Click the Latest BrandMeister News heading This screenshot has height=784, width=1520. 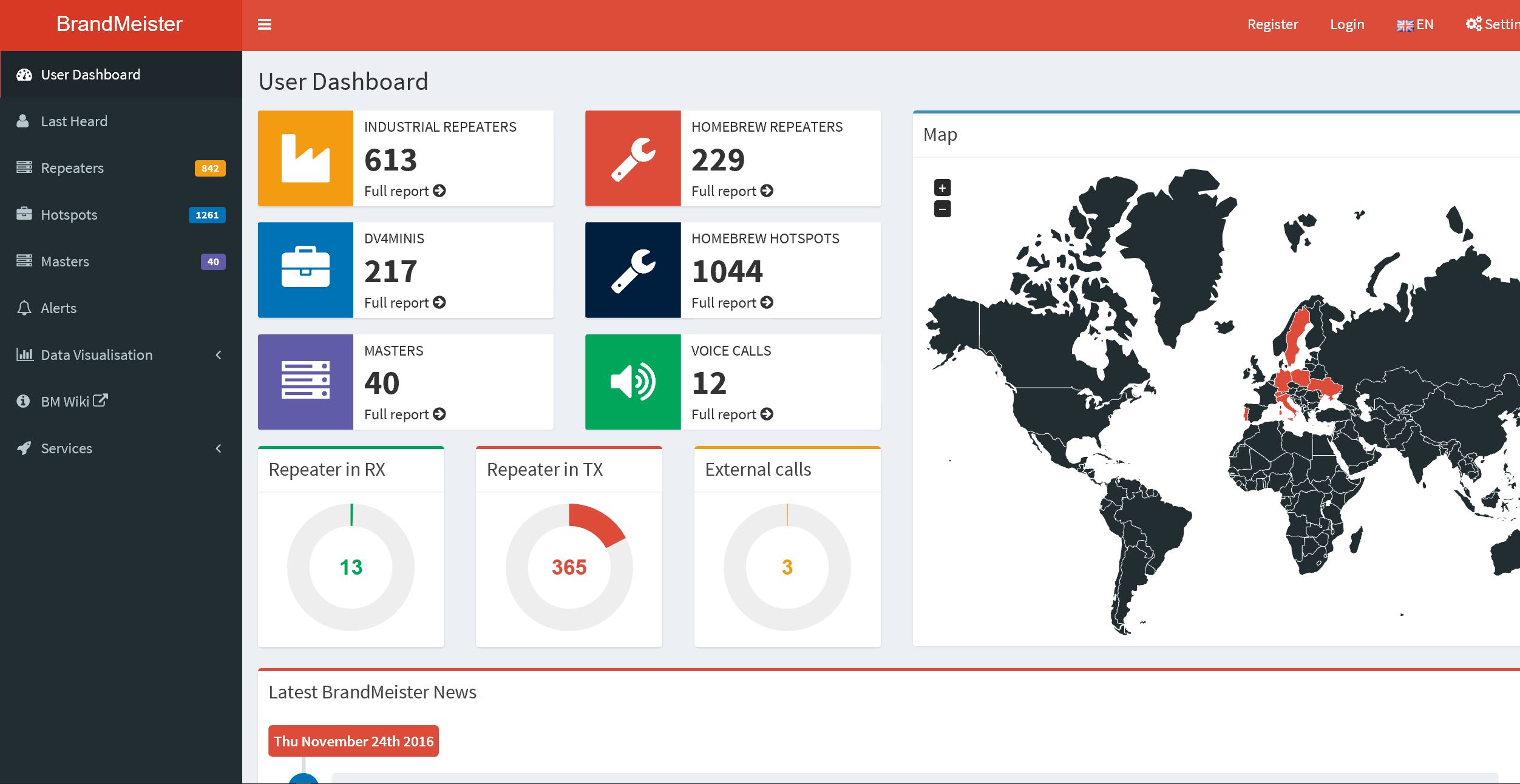click(372, 692)
